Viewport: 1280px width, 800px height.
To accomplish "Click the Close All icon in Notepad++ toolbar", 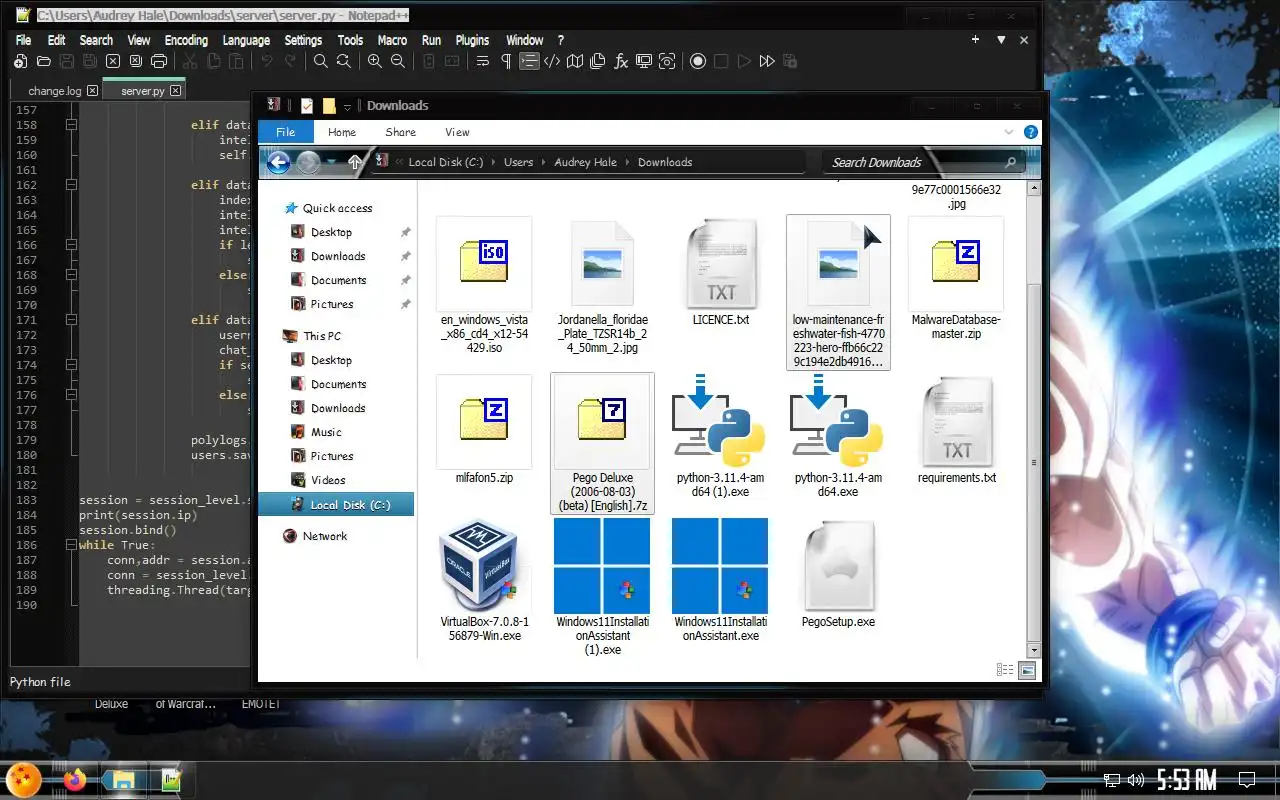I will [136, 61].
